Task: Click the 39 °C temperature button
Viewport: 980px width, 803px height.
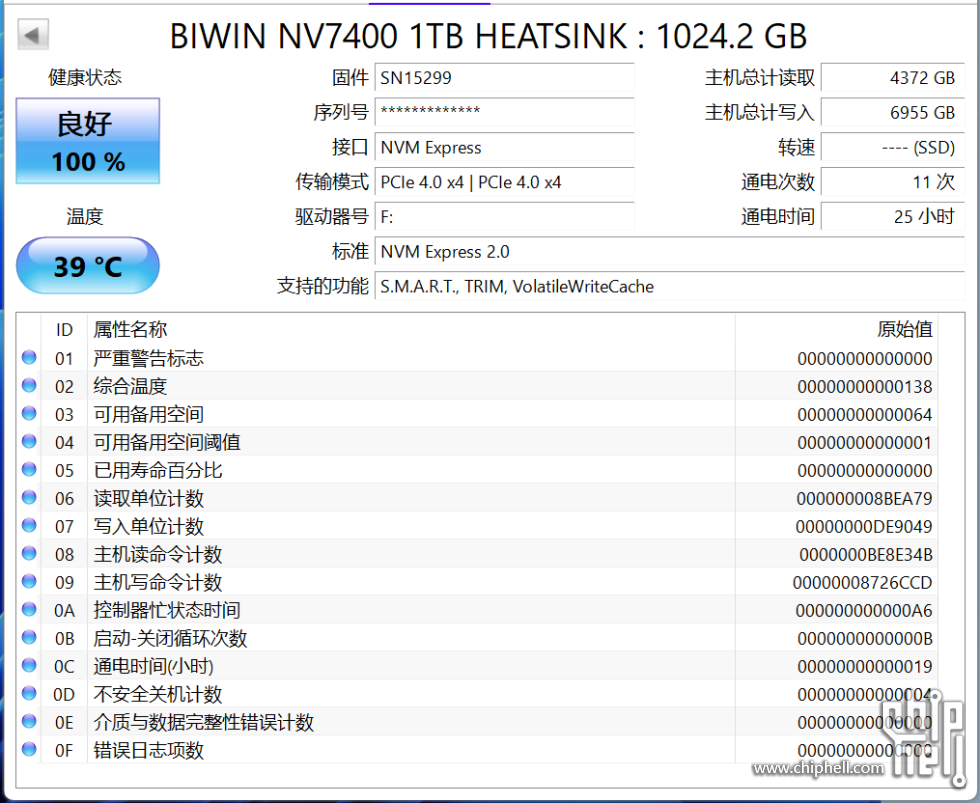Action: click(x=88, y=266)
